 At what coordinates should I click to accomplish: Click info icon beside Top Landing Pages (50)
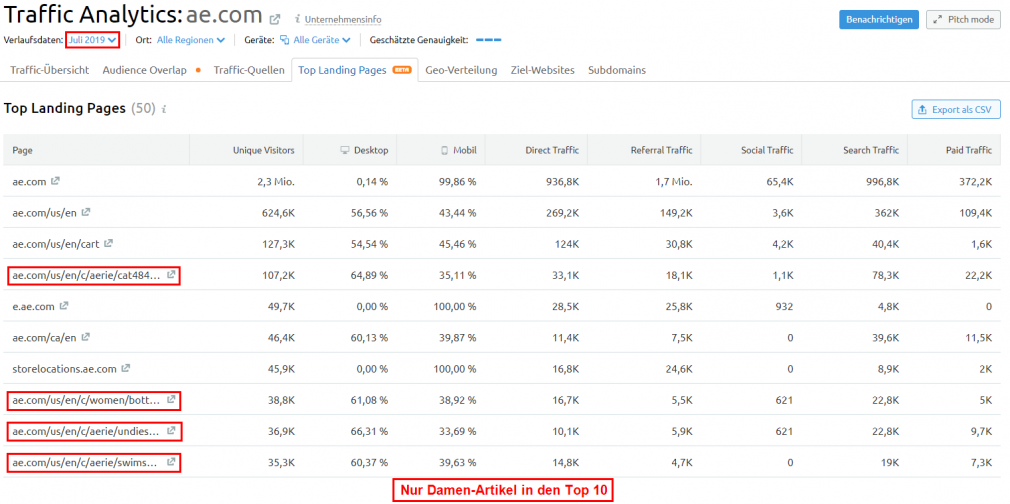pyautogui.click(x=164, y=110)
